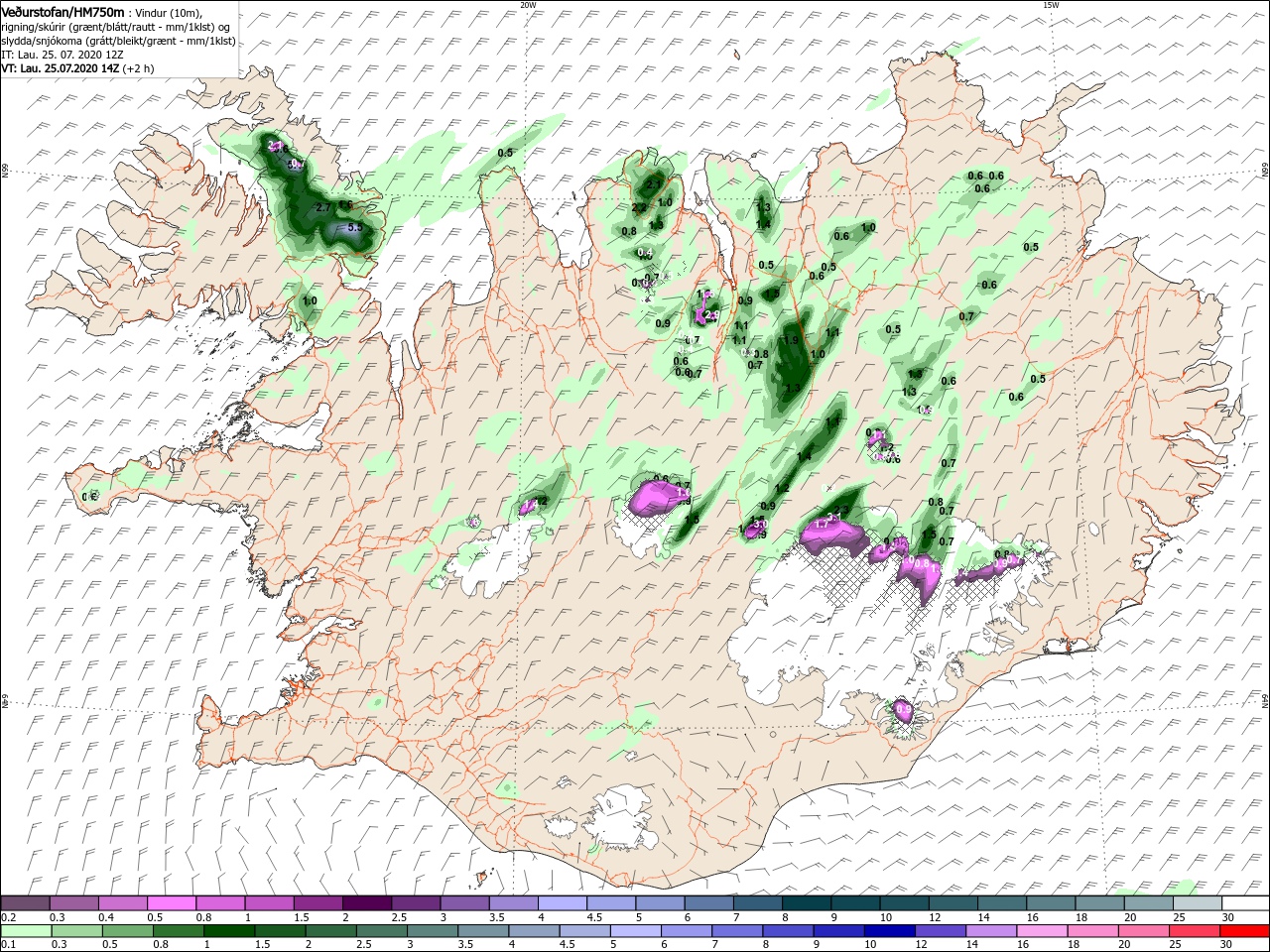Click the 5.5 precipitation value in the Westfjords
The image size is (1270, 952).
356,228
